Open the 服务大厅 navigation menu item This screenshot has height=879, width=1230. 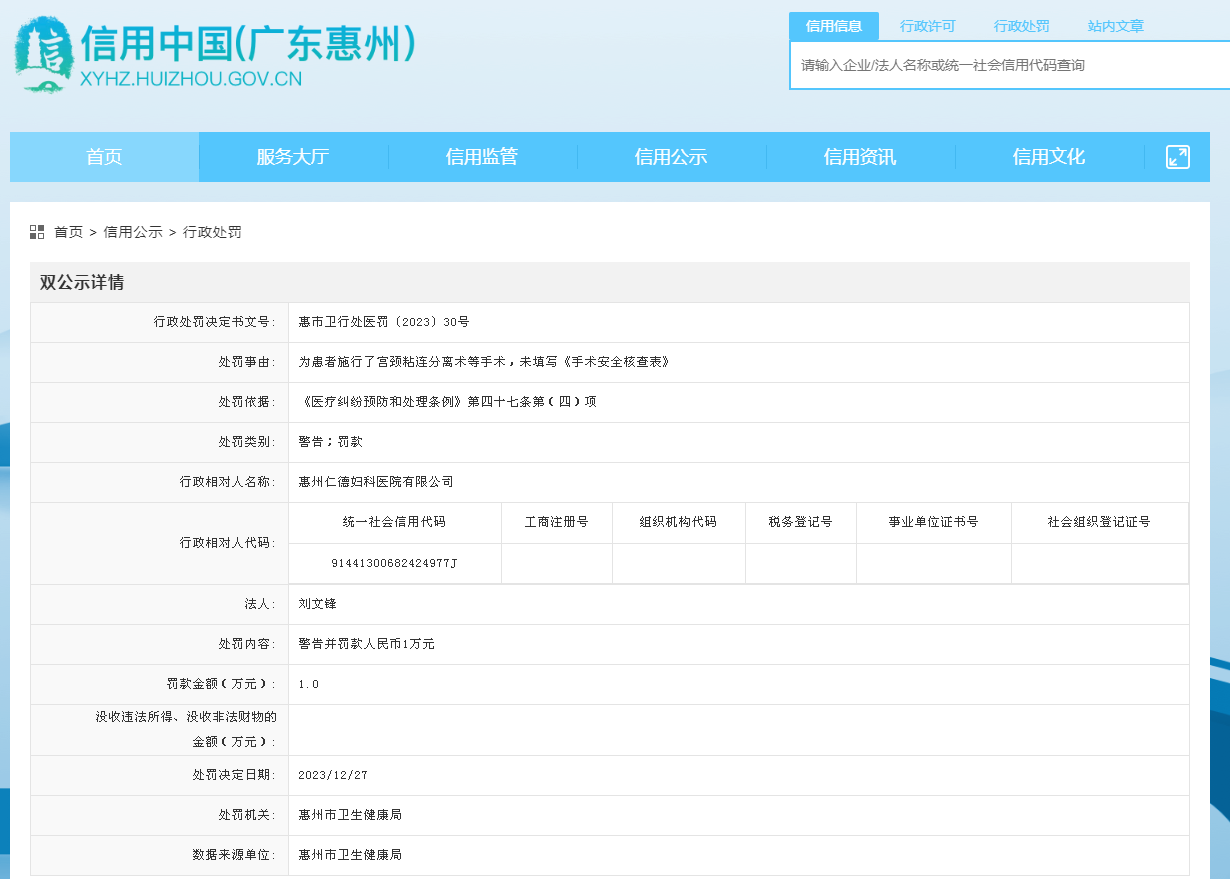293,157
